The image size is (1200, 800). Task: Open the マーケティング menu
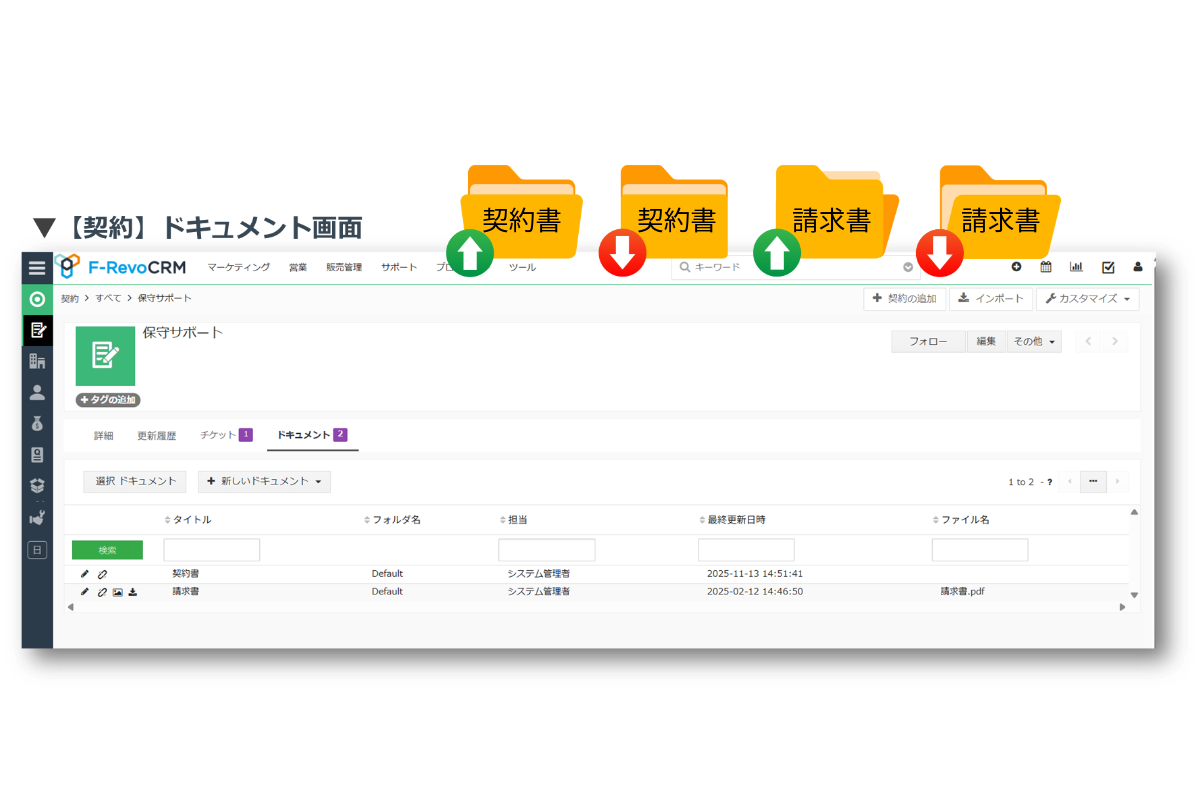(x=239, y=267)
